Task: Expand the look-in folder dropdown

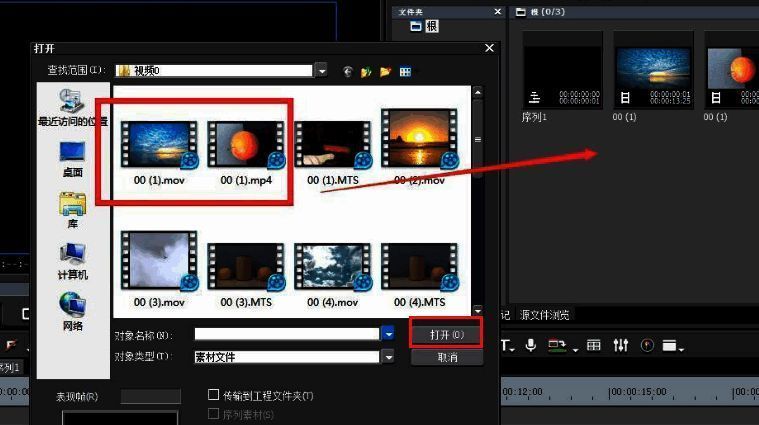Action: [x=321, y=71]
